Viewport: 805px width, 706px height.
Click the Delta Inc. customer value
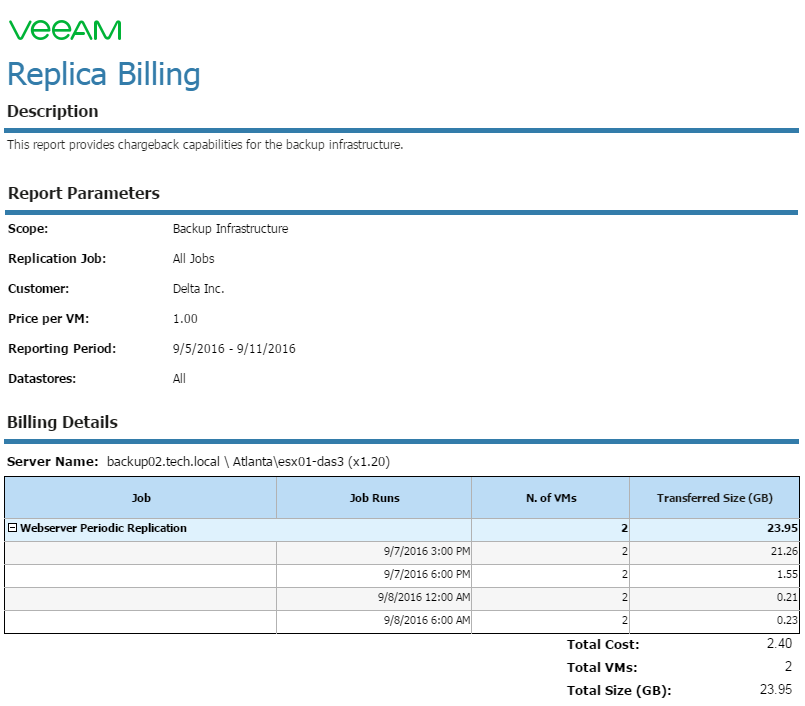point(198,289)
